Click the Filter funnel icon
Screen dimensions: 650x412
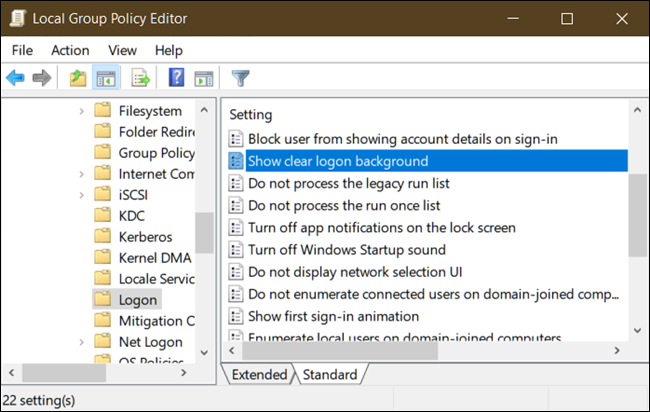pyautogui.click(x=240, y=77)
